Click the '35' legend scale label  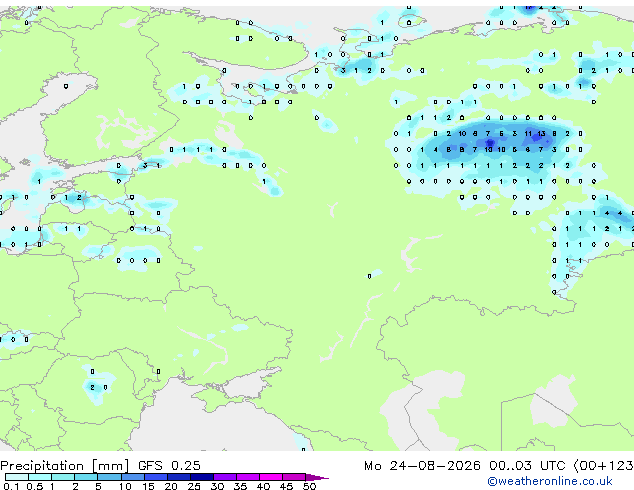(240, 486)
